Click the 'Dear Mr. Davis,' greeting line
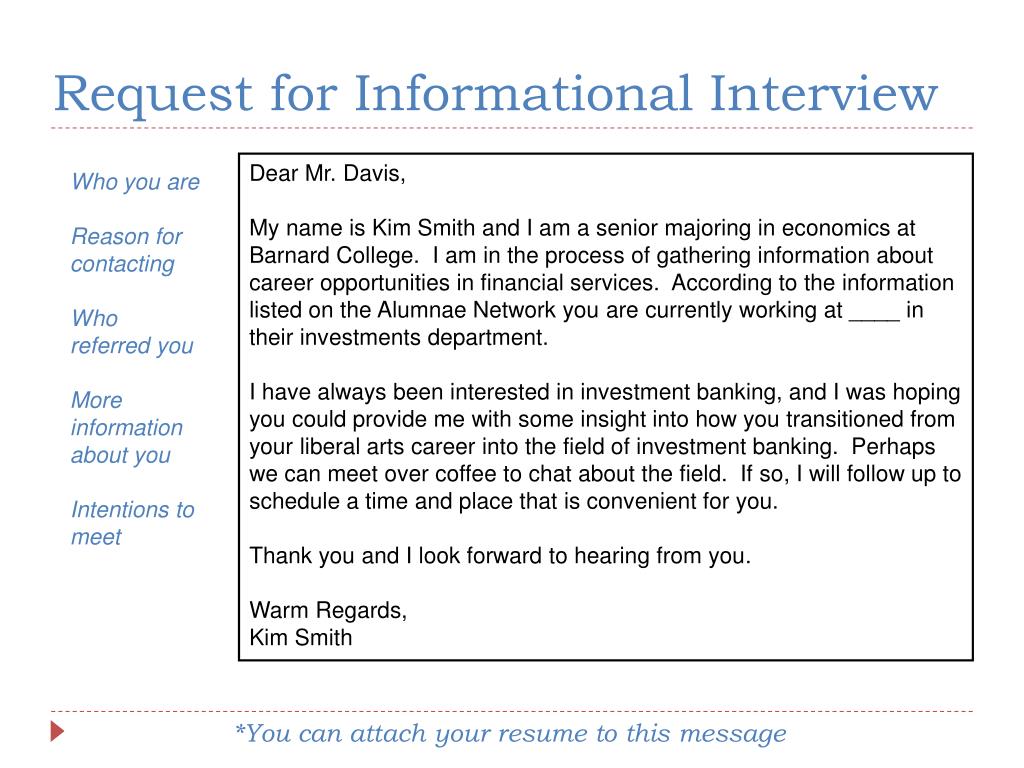The image size is (1024, 768). (327, 174)
